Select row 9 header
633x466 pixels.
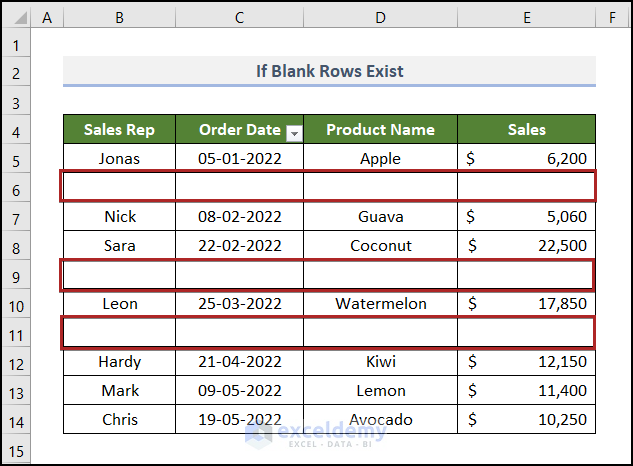pyautogui.click(x=16, y=275)
